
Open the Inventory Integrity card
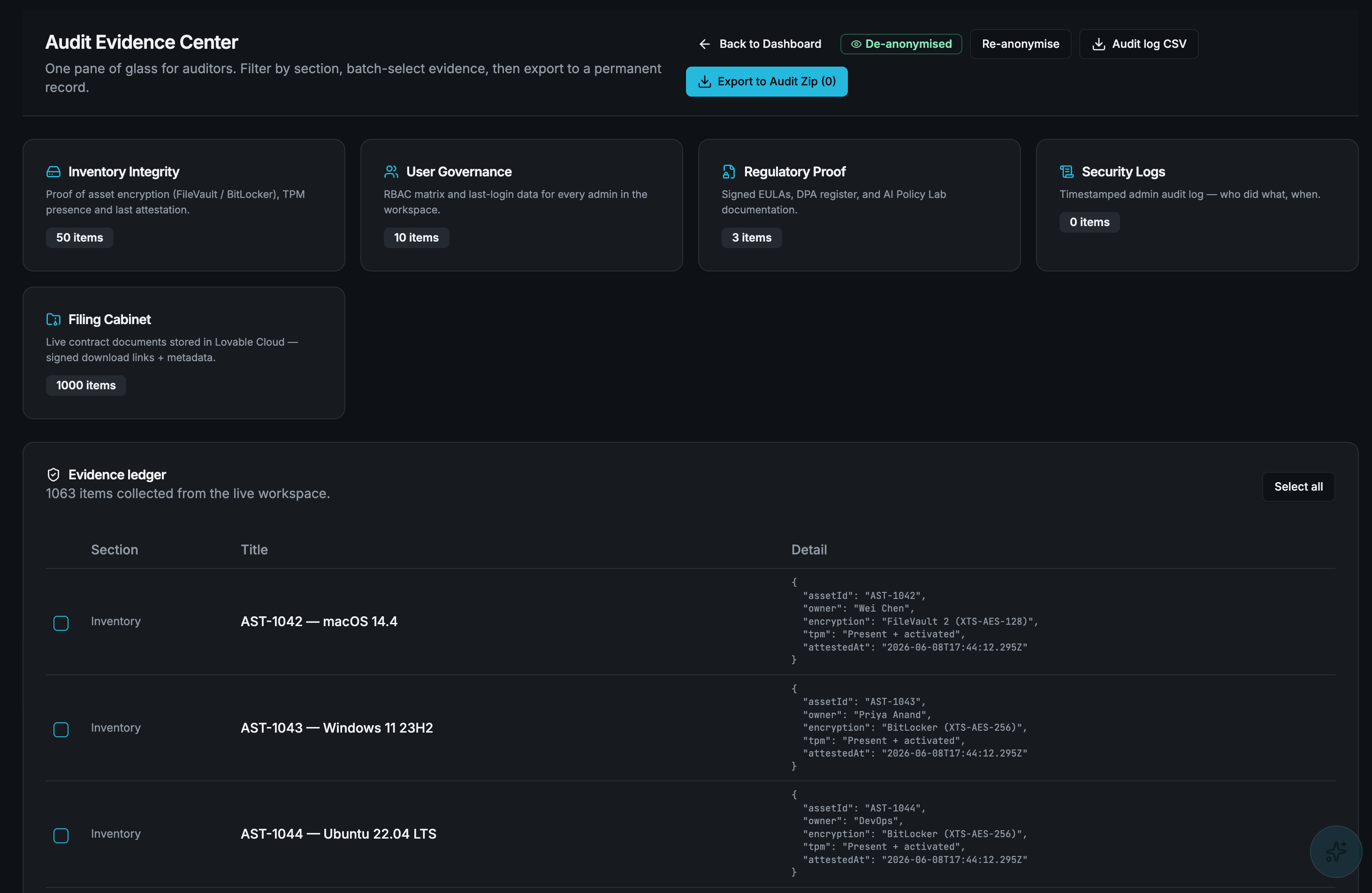(184, 205)
